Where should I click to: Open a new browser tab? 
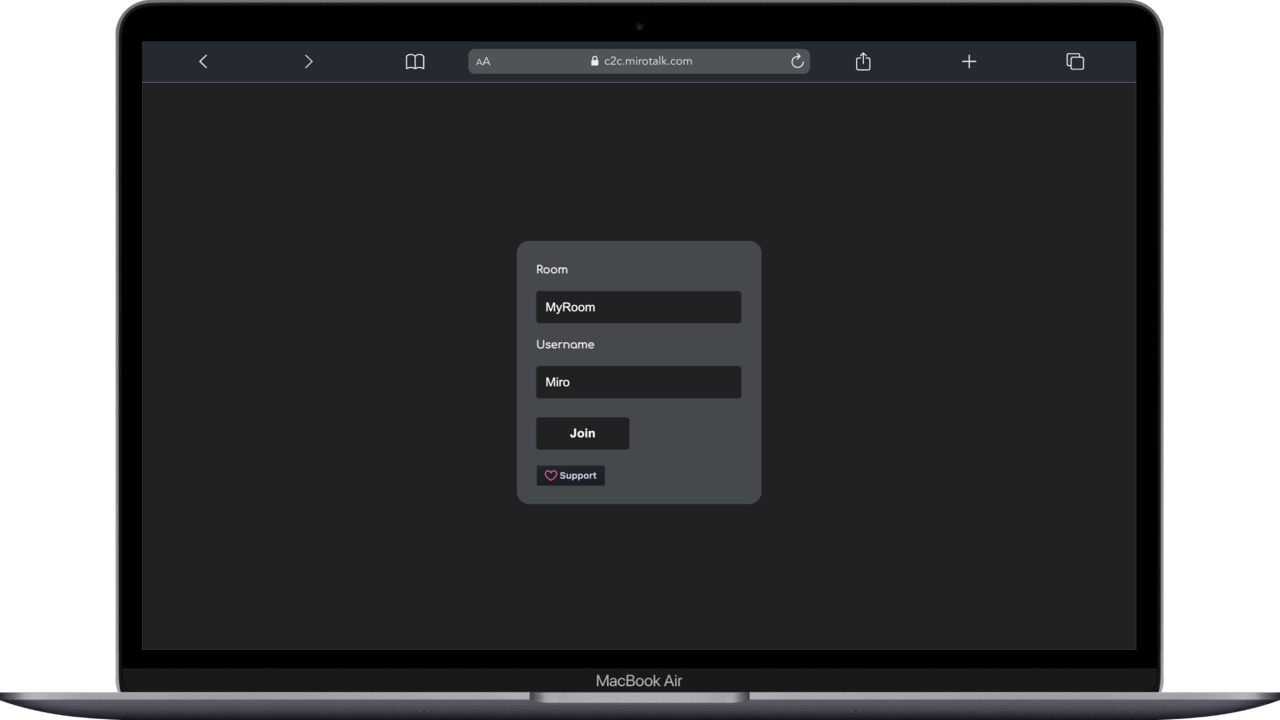coord(968,61)
